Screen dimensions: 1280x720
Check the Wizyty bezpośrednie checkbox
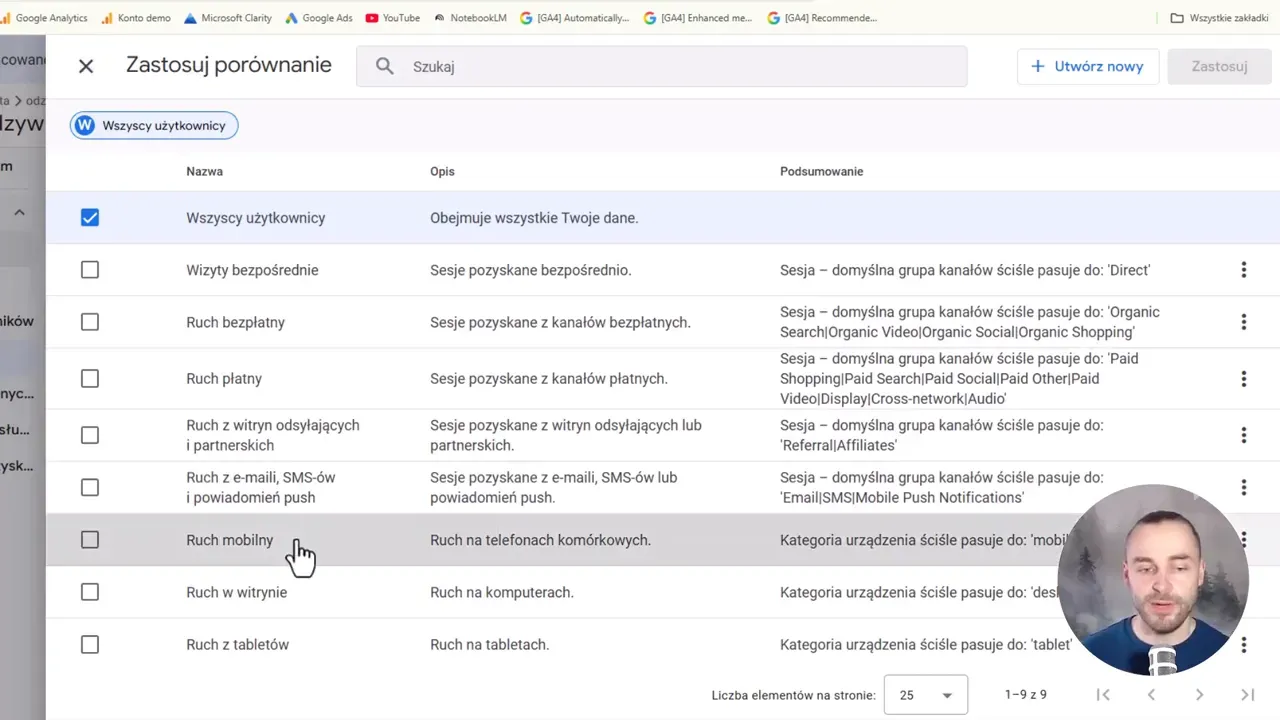pos(90,270)
